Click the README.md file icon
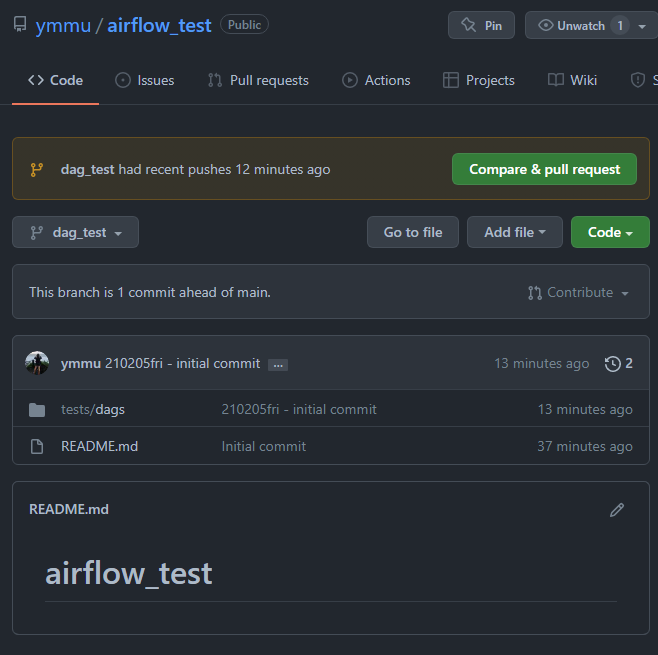Screen dimensions: 658x655 (37, 446)
